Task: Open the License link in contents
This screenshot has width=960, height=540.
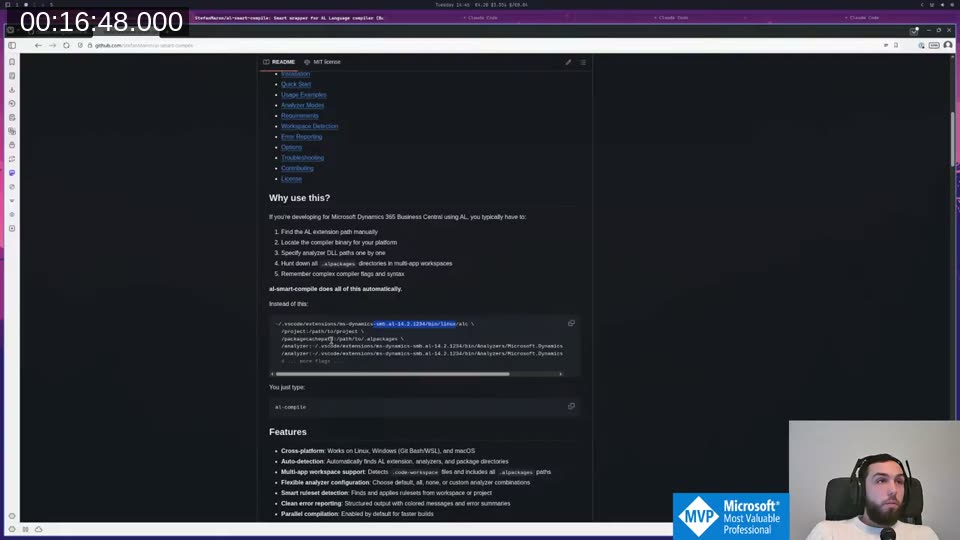Action: (x=291, y=179)
